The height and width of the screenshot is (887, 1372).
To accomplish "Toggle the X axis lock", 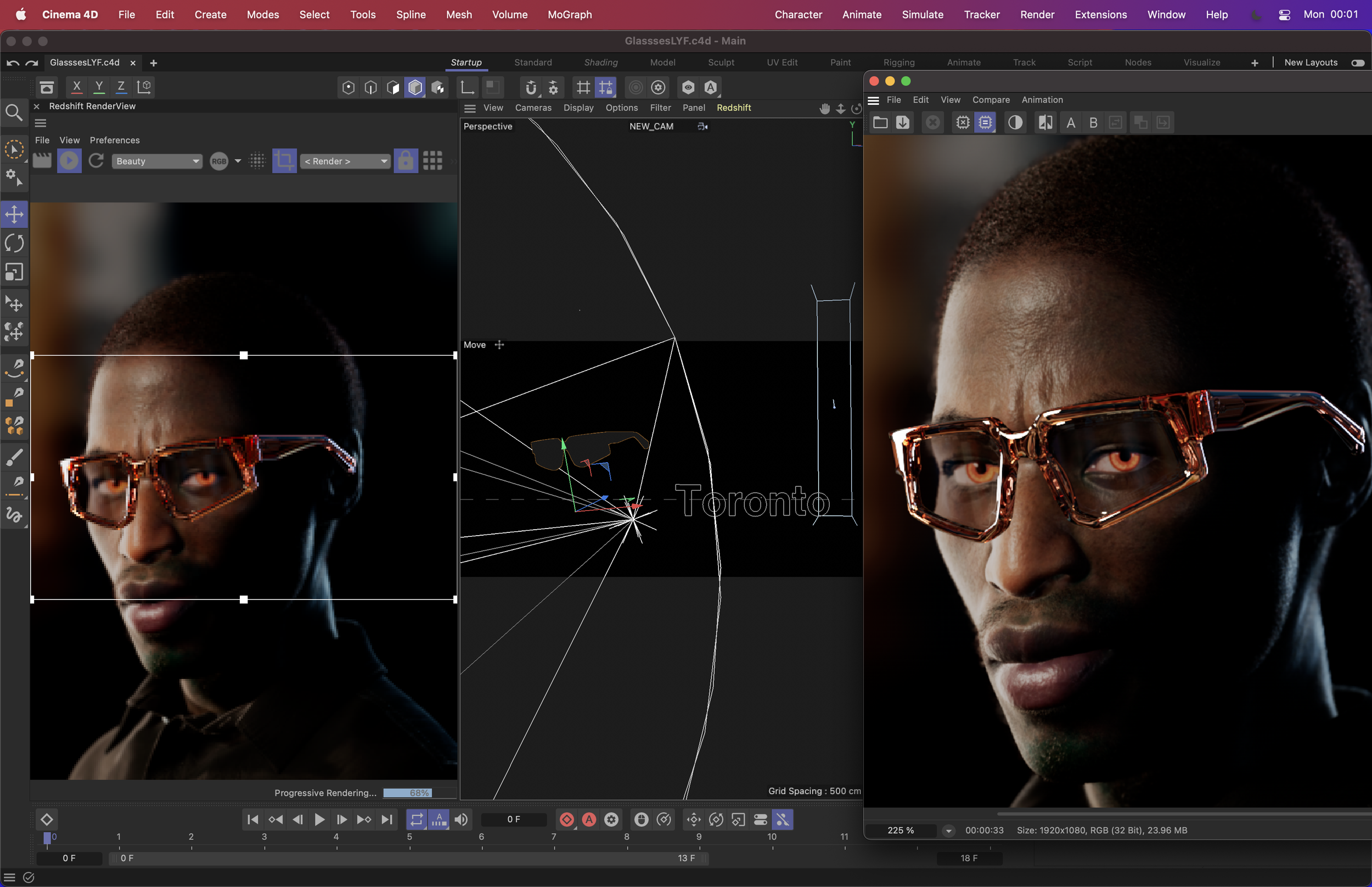I will 76,87.
